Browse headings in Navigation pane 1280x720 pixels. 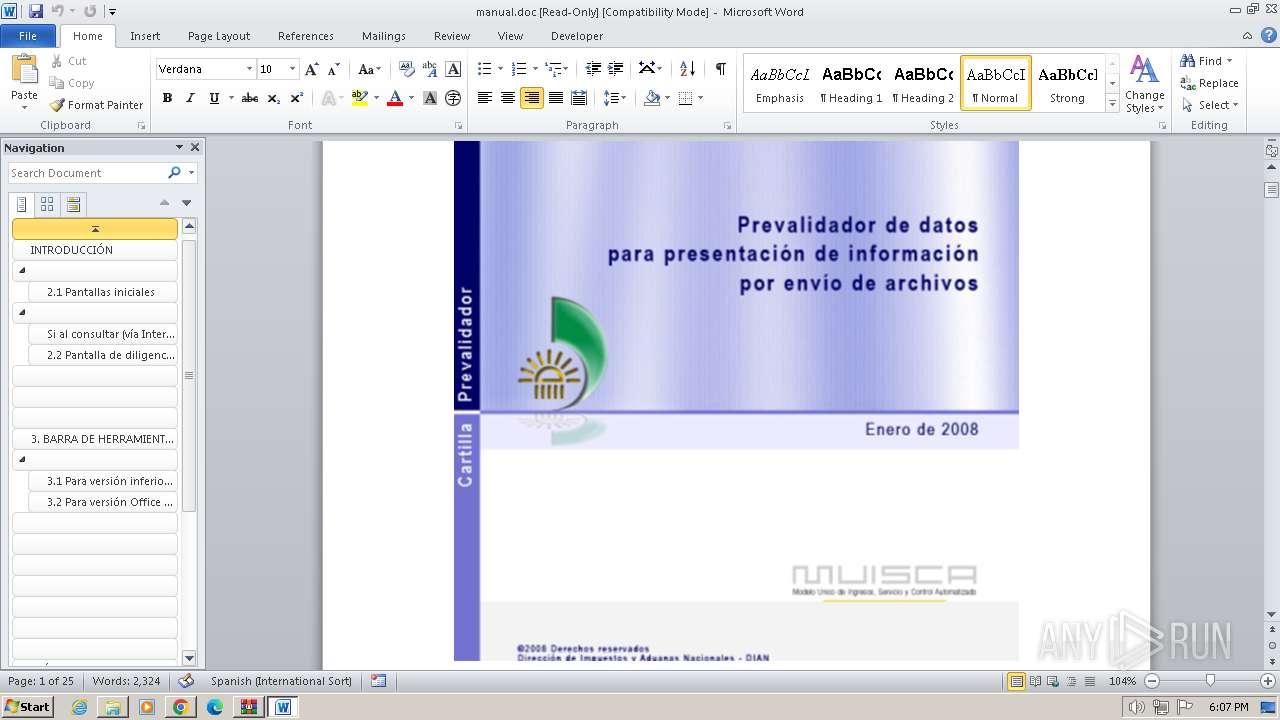(x=22, y=204)
